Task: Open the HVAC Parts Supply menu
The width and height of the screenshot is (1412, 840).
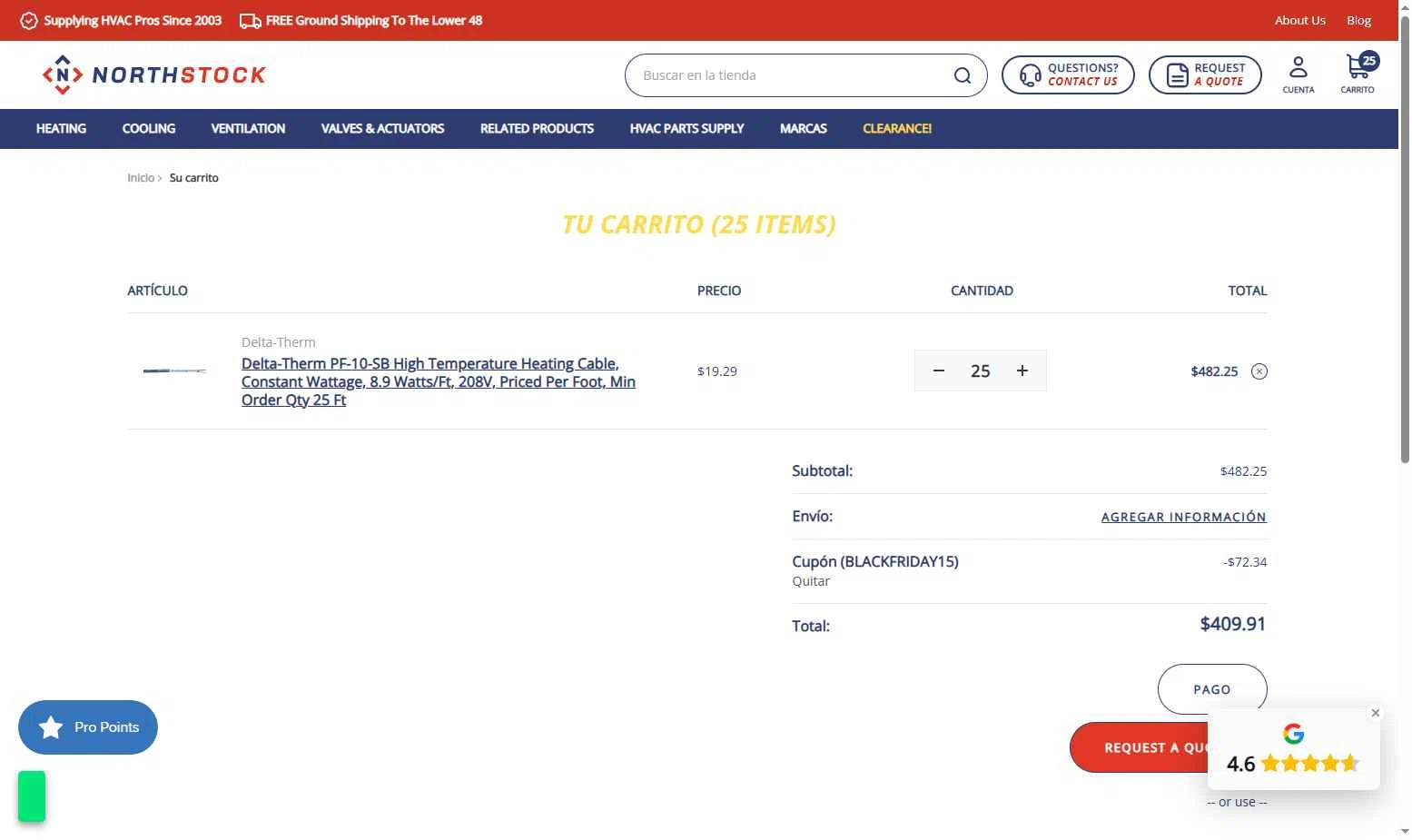Action: (686, 129)
